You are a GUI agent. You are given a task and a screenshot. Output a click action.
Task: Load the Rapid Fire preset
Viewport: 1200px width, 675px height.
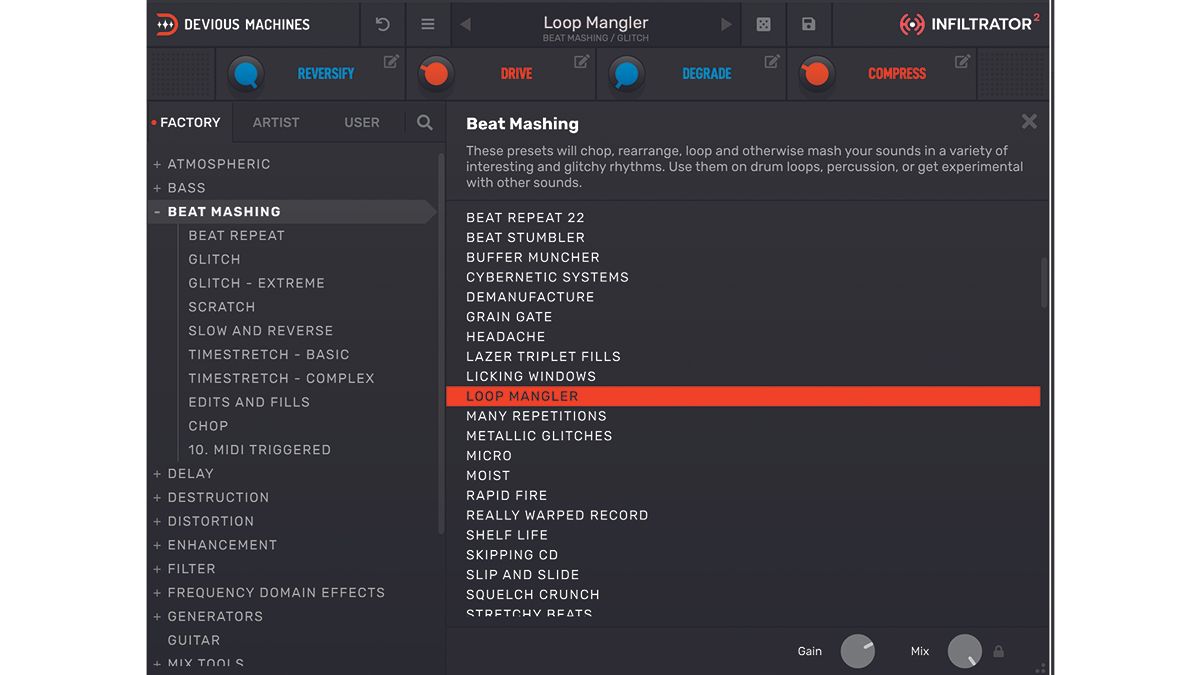(x=506, y=495)
